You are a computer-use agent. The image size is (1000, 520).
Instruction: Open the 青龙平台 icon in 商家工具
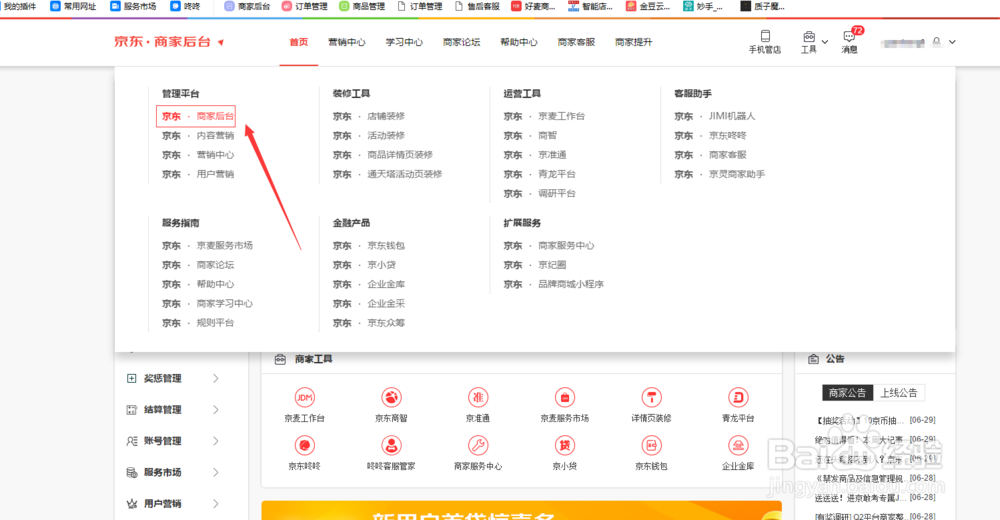pos(738,397)
